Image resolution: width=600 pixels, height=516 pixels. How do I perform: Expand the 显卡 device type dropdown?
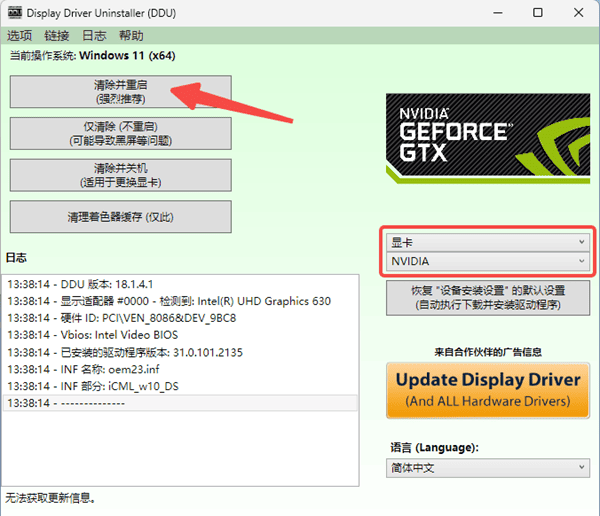point(487,242)
